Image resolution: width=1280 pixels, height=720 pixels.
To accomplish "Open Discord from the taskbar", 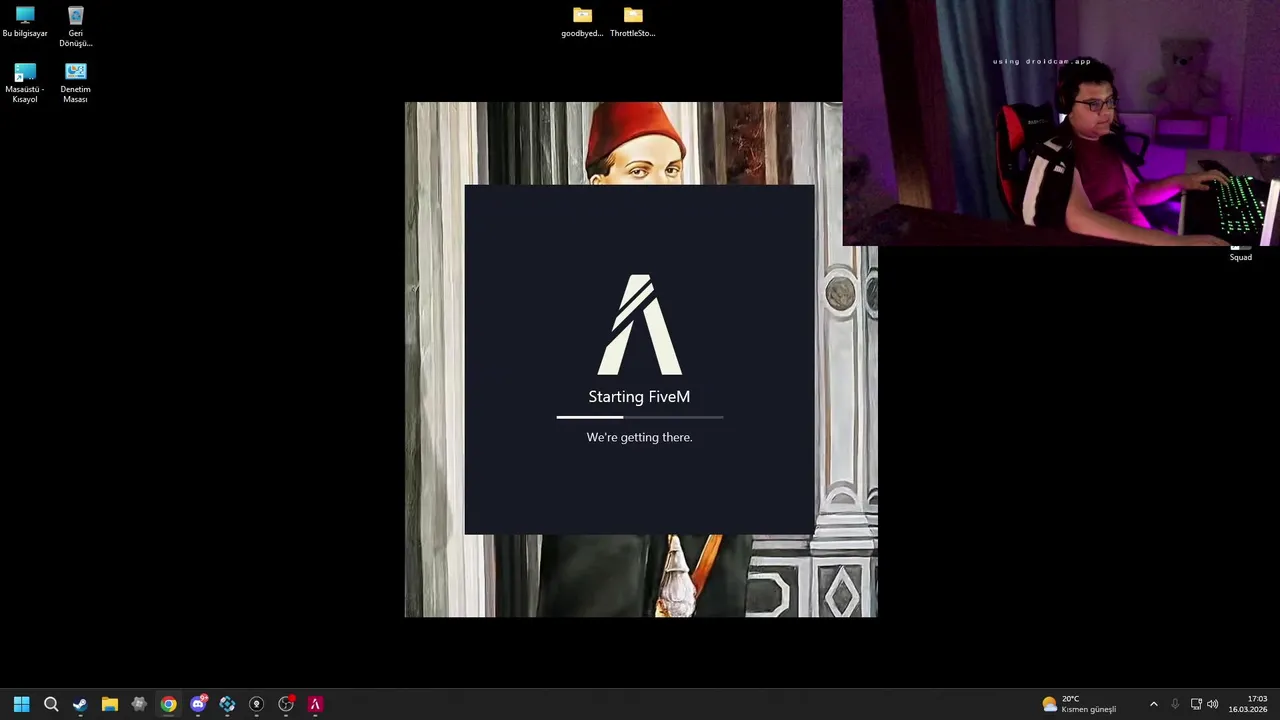I will tap(198, 704).
